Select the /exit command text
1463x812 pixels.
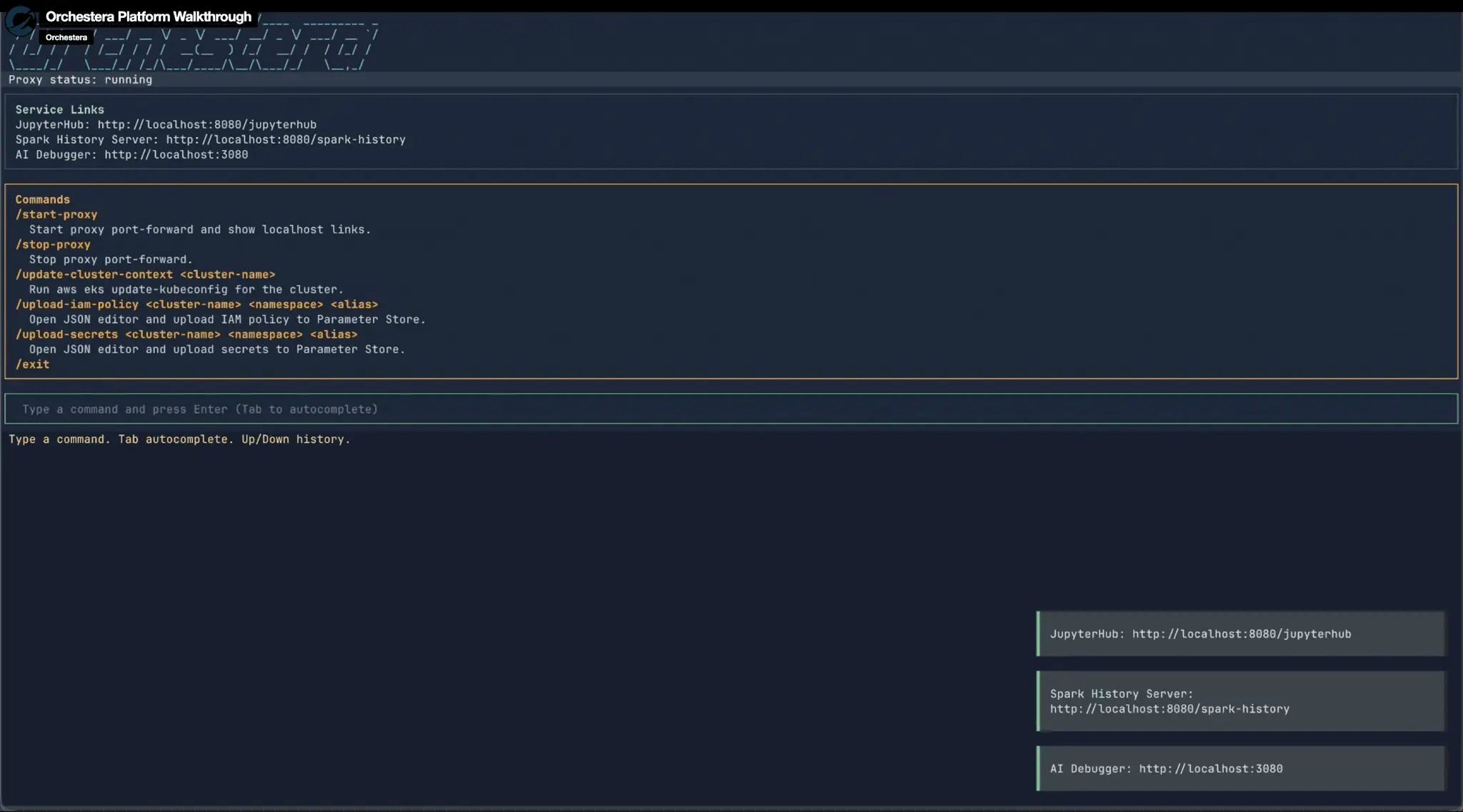click(33, 364)
